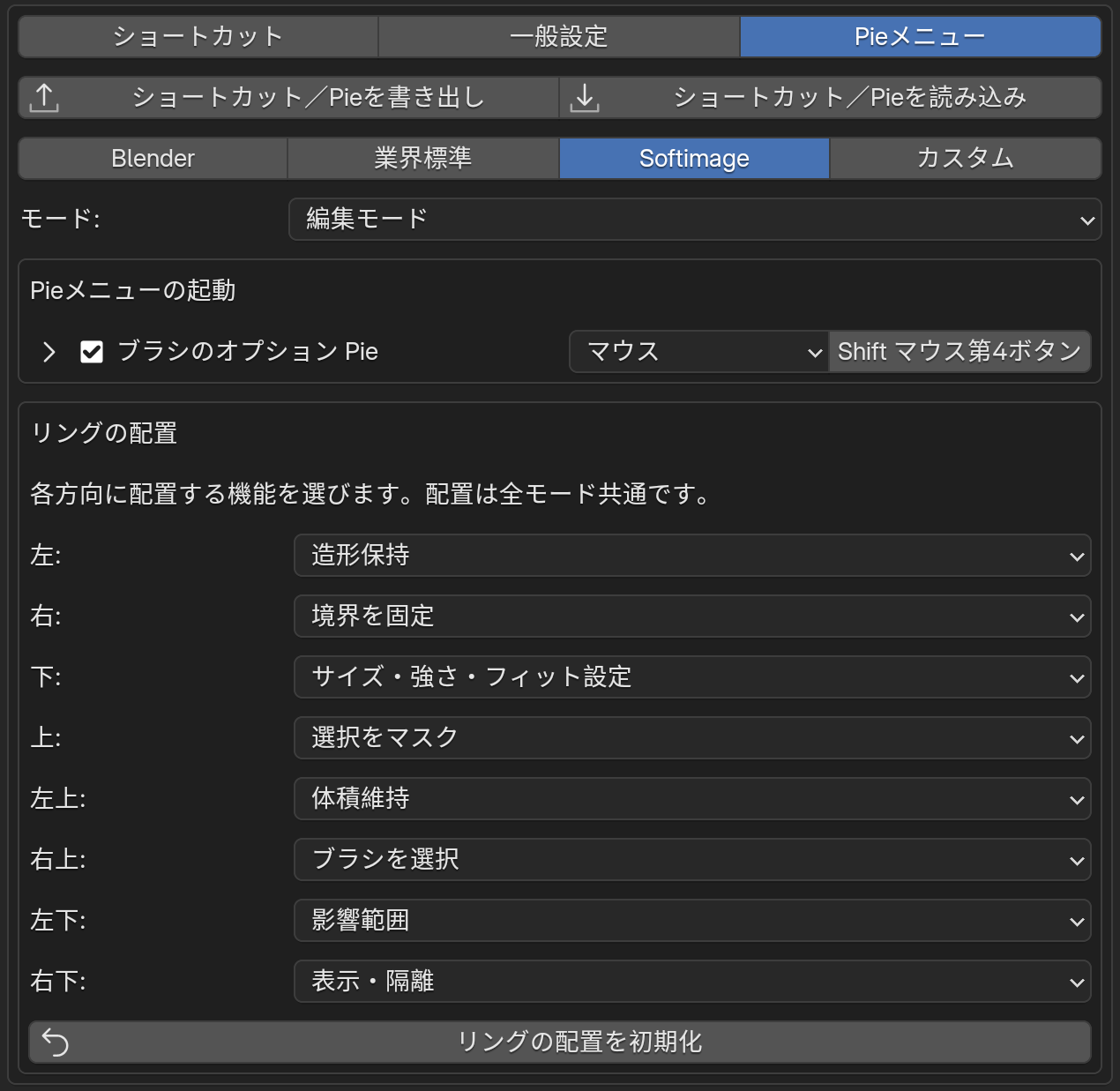1120x1091 pixels.
Task: Switch to the ショートカット tab
Action: click(x=198, y=36)
